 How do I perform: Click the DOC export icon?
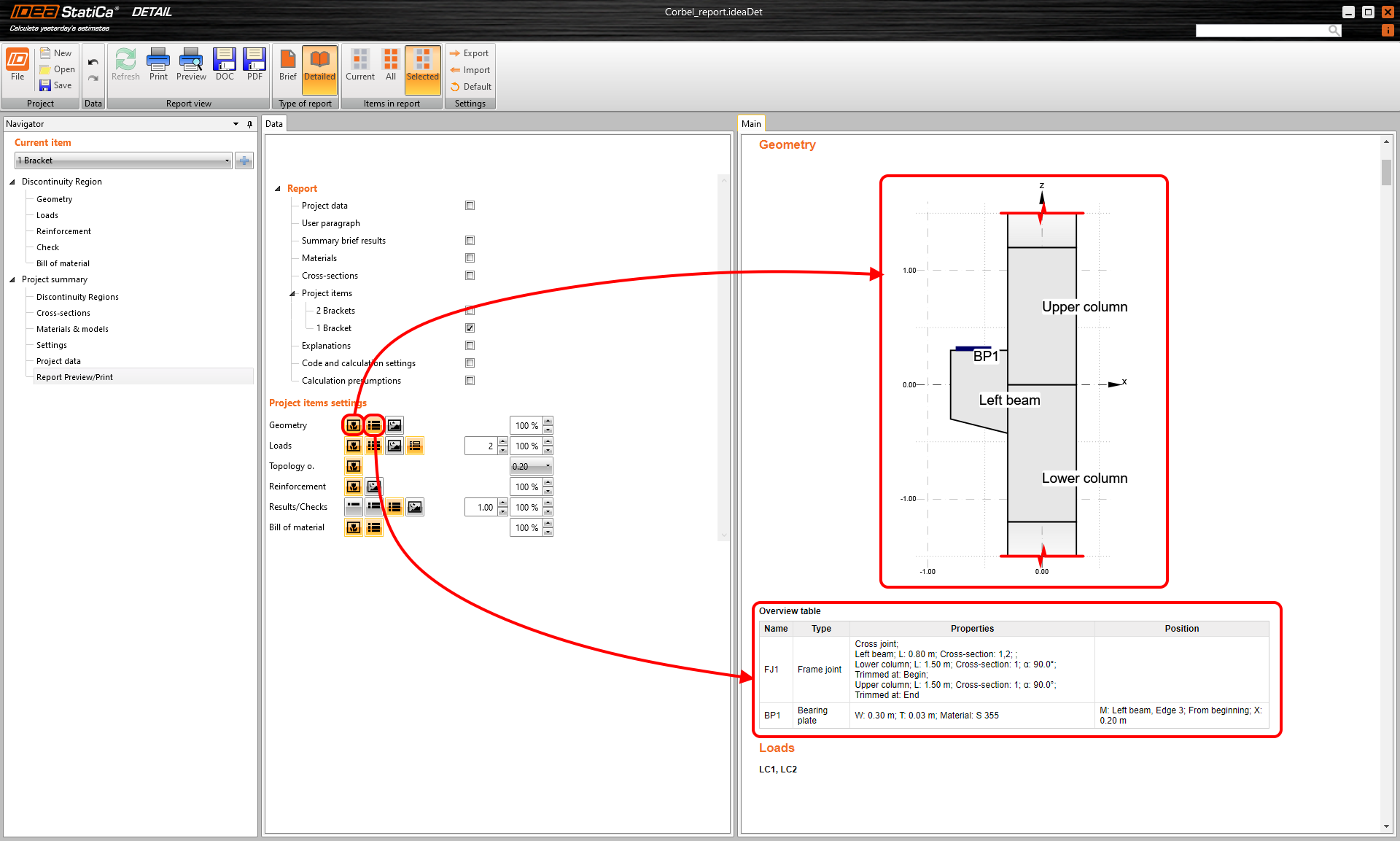point(225,64)
